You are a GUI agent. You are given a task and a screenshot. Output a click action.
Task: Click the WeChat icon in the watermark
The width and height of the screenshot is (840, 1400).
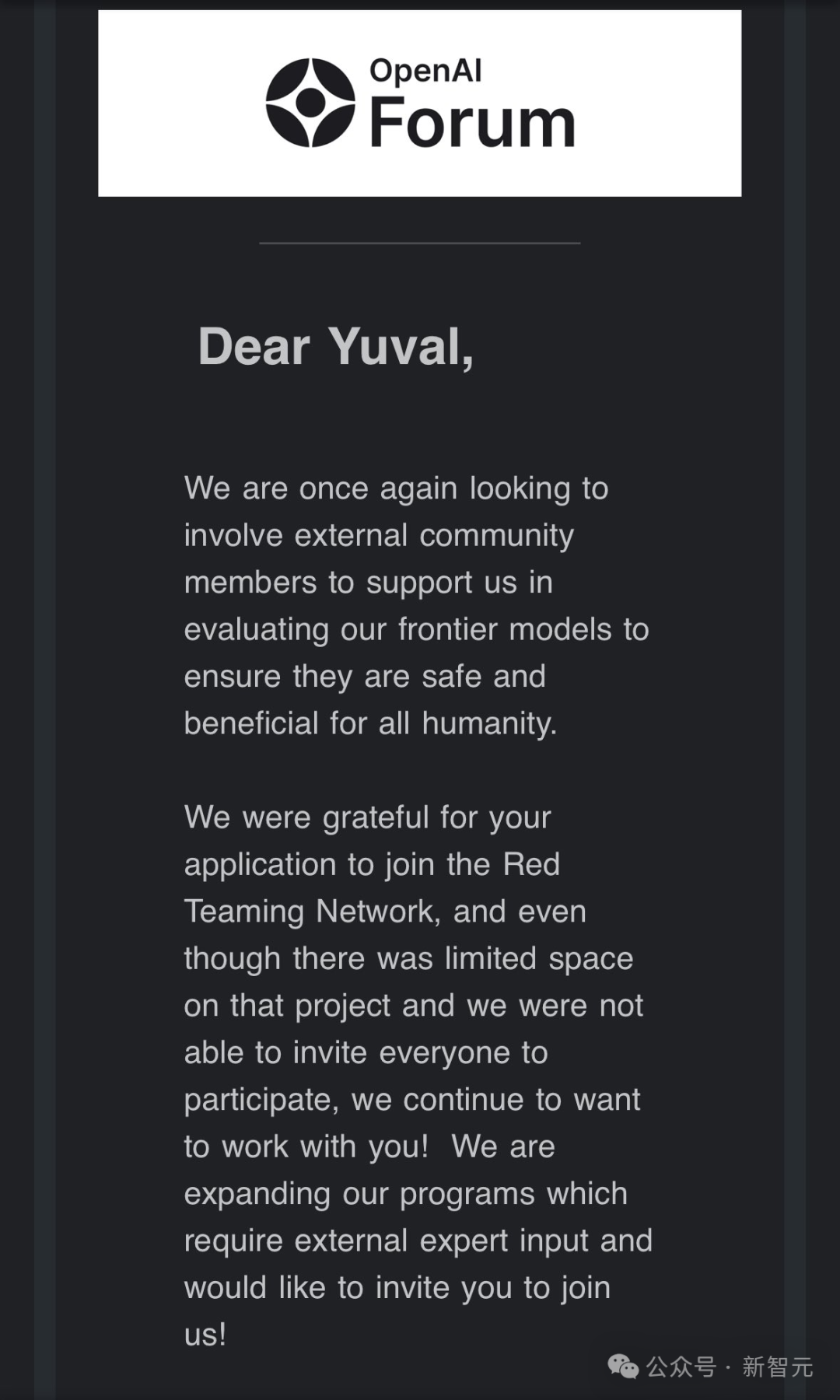[x=623, y=1367]
